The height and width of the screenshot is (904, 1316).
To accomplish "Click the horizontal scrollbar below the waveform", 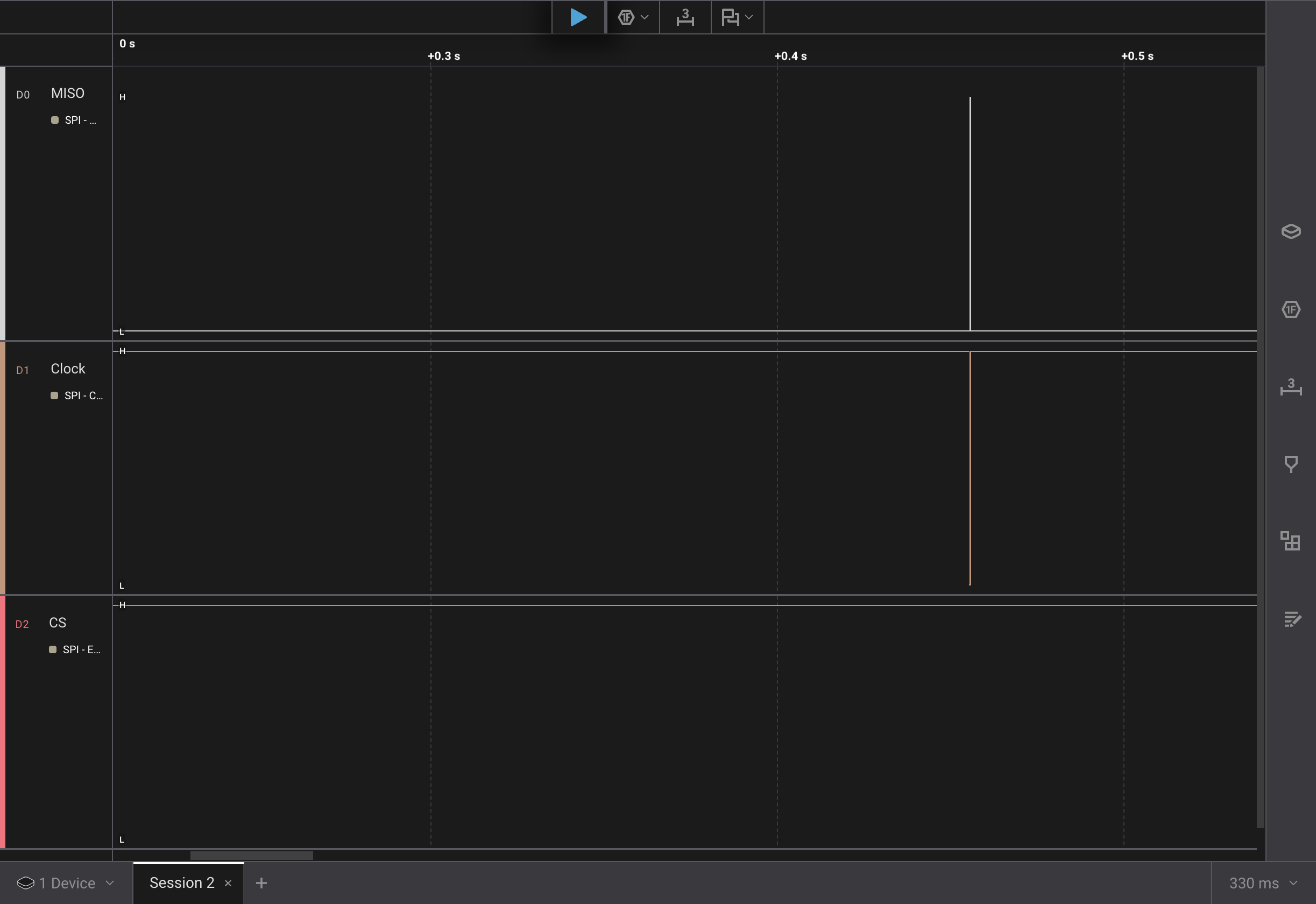I will (x=251, y=856).
